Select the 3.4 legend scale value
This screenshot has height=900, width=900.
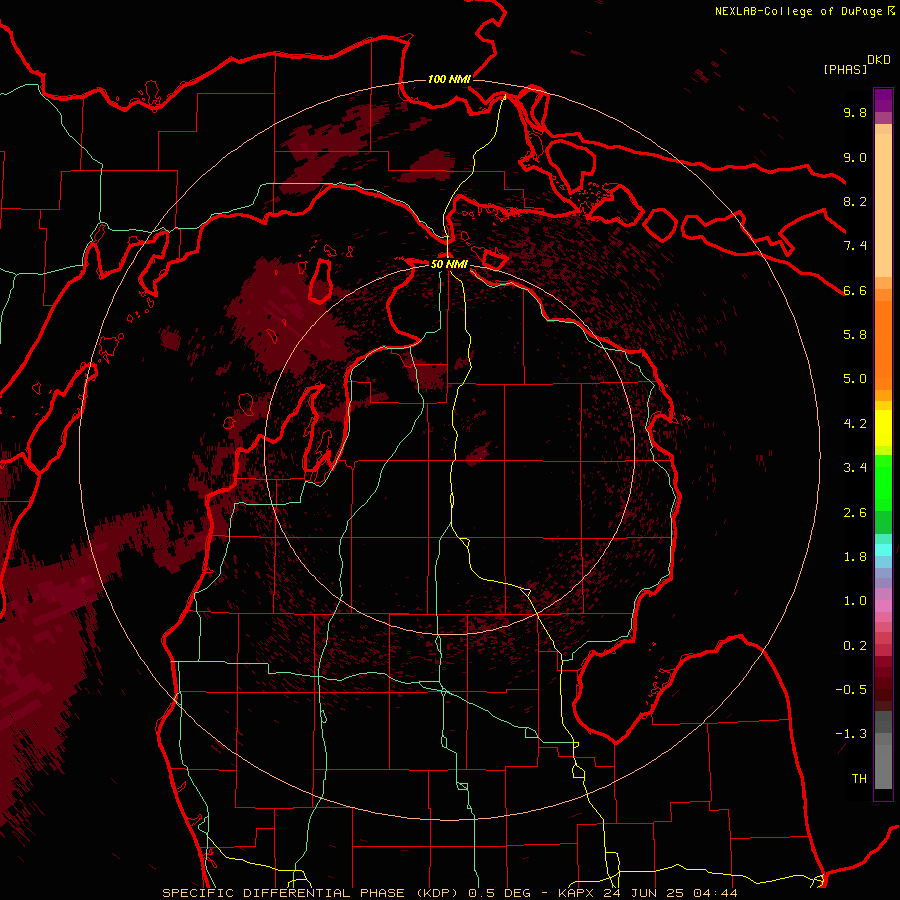[855, 468]
